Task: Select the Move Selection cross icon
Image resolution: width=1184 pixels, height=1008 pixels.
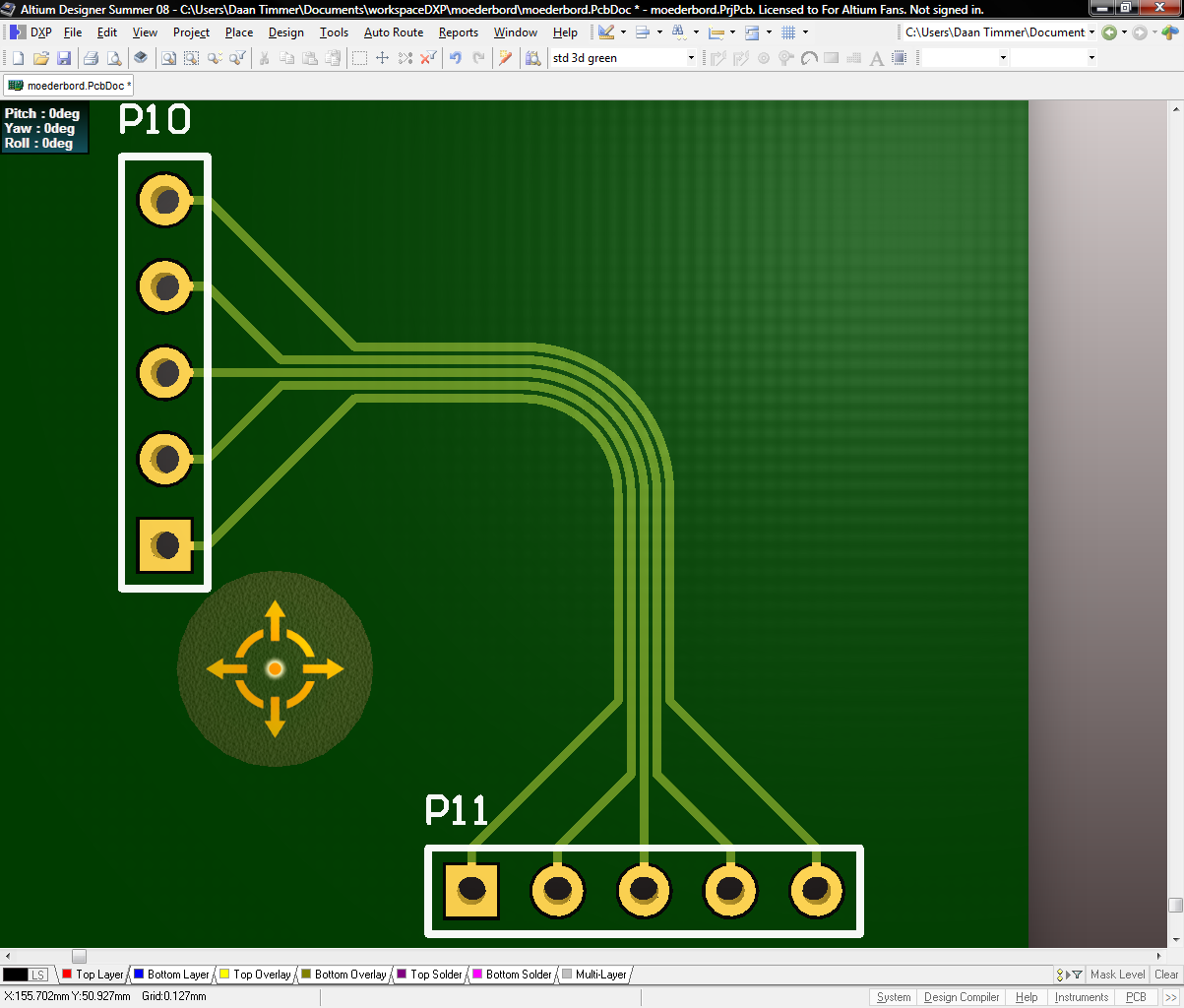Action: [x=382, y=58]
